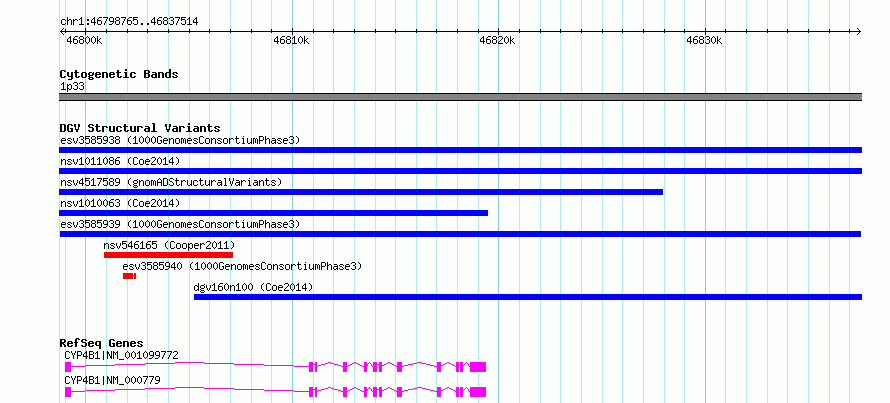Click the esv3585939 variant blue bar
Viewport: 890px width, 403px height.
pos(460,234)
